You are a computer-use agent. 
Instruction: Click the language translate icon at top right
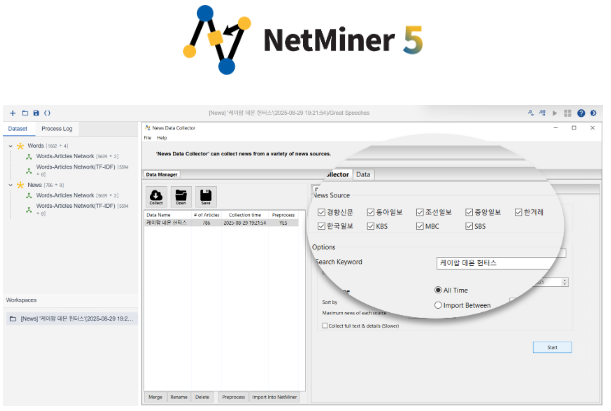point(542,113)
